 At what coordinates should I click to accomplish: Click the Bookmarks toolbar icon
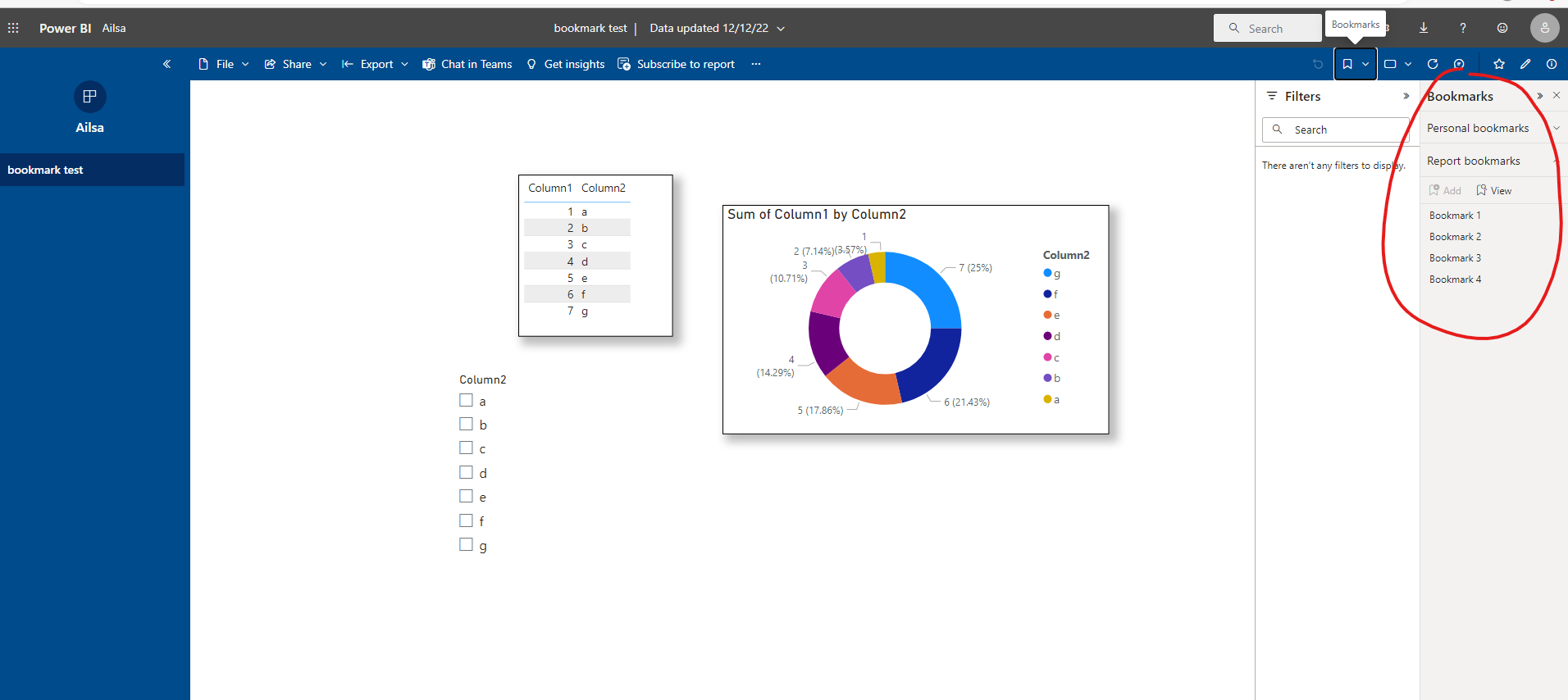1347,64
